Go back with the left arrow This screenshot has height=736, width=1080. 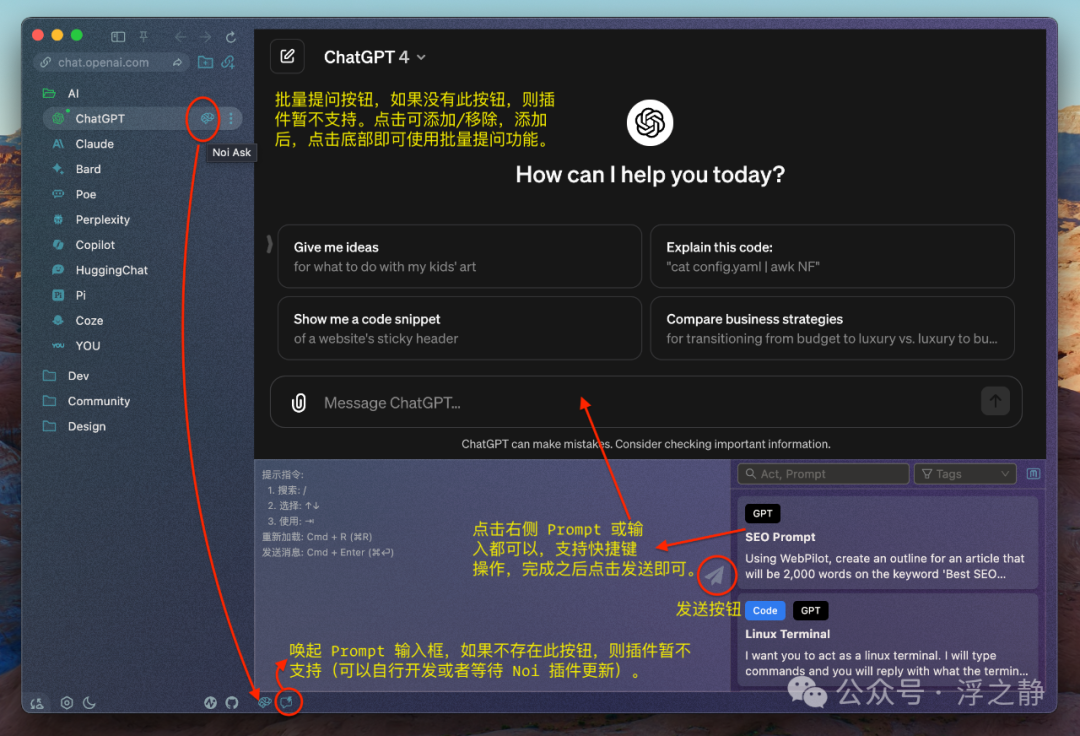pos(180,36)
